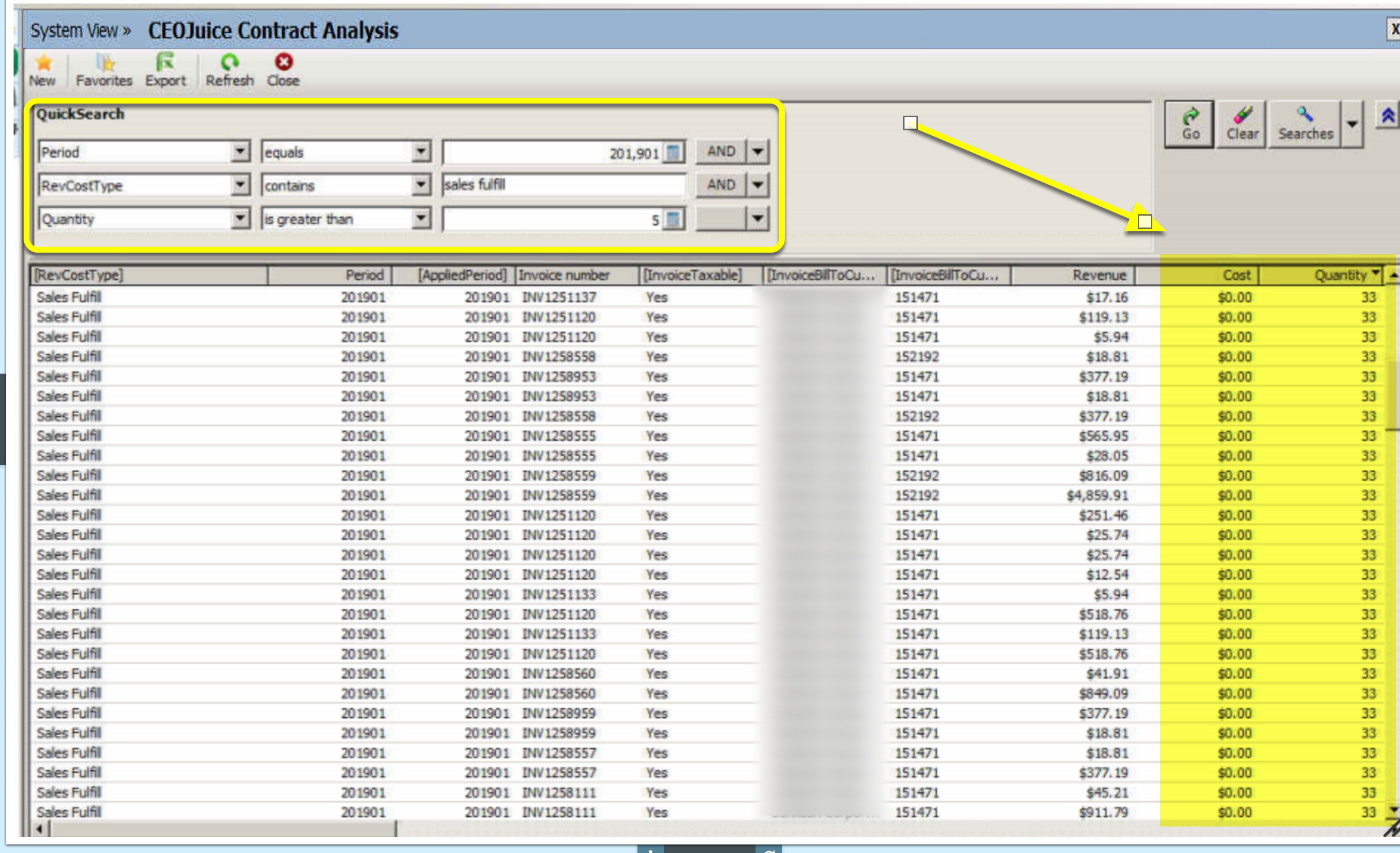This screenshot has width=1400, height=853.
Task: Open the 'contains' operator dropdown
Action: point(420,185)
